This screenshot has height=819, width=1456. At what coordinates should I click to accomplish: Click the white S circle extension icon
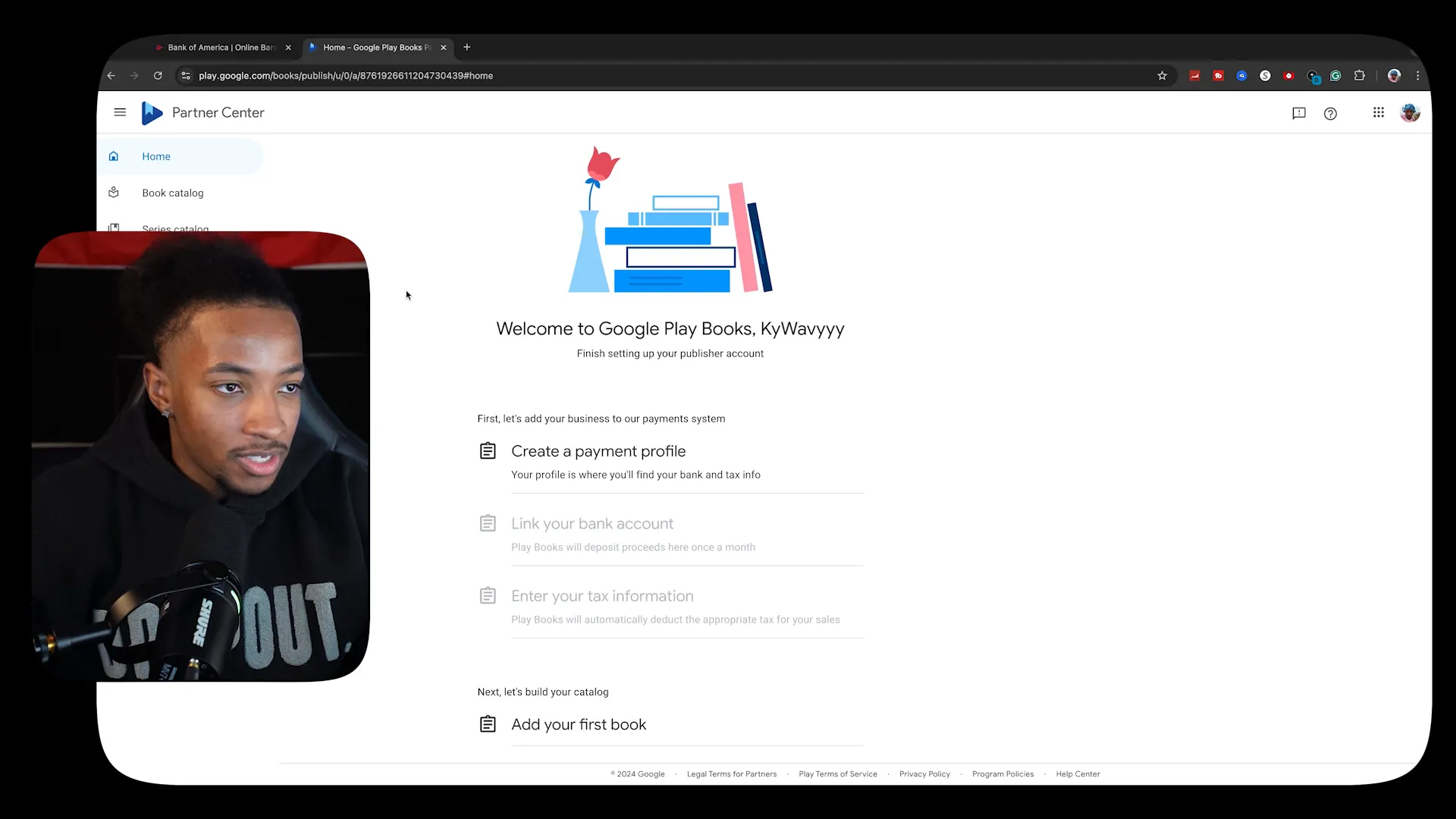[1265, 76]
